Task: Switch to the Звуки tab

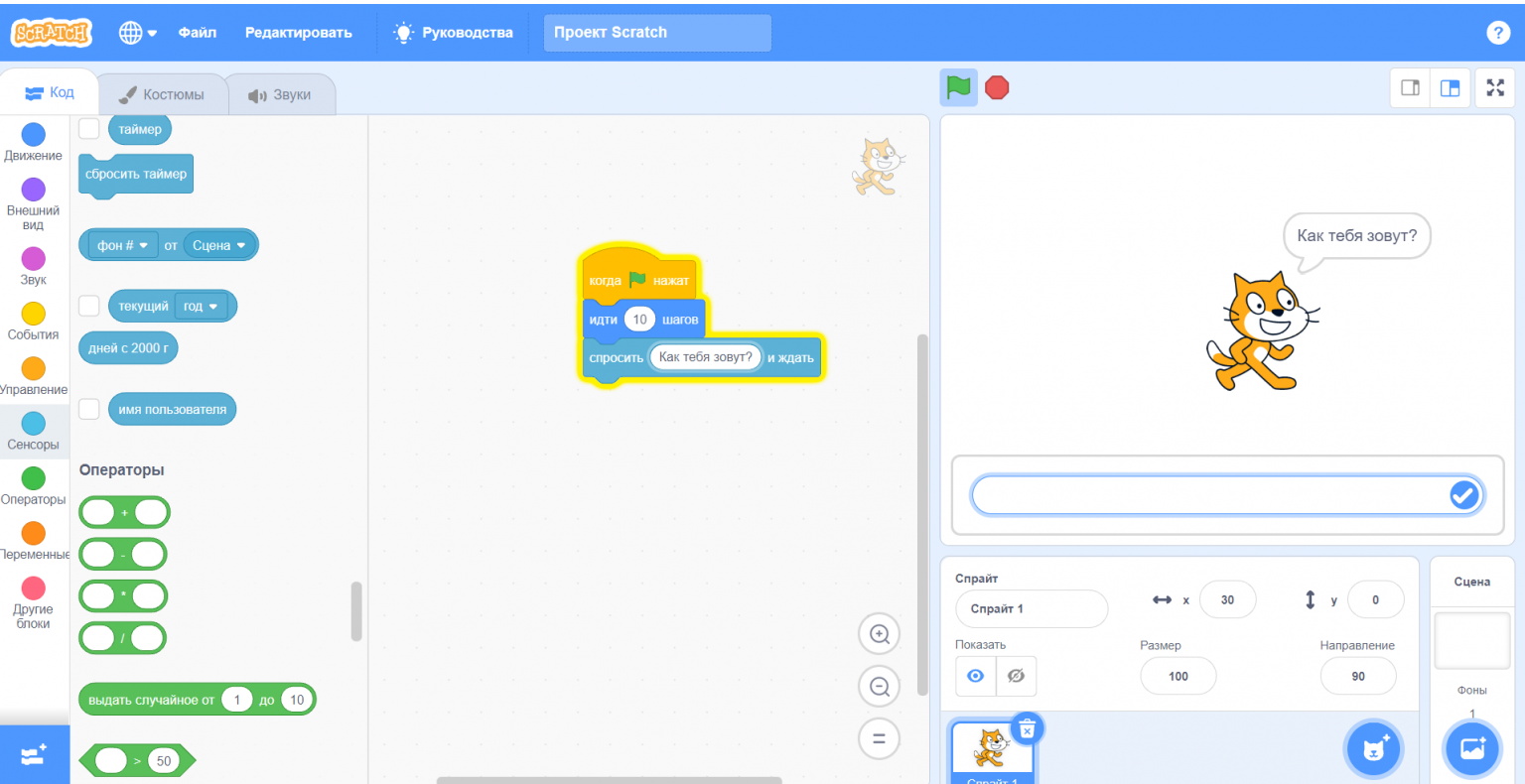Action: pos(279,95)
